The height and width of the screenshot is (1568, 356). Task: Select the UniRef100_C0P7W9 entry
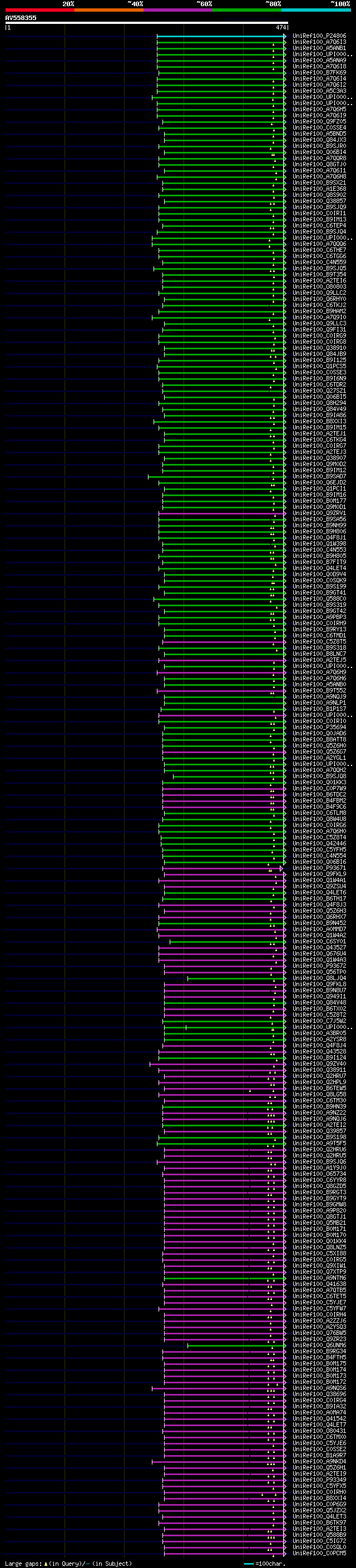(x=319, y=788)
